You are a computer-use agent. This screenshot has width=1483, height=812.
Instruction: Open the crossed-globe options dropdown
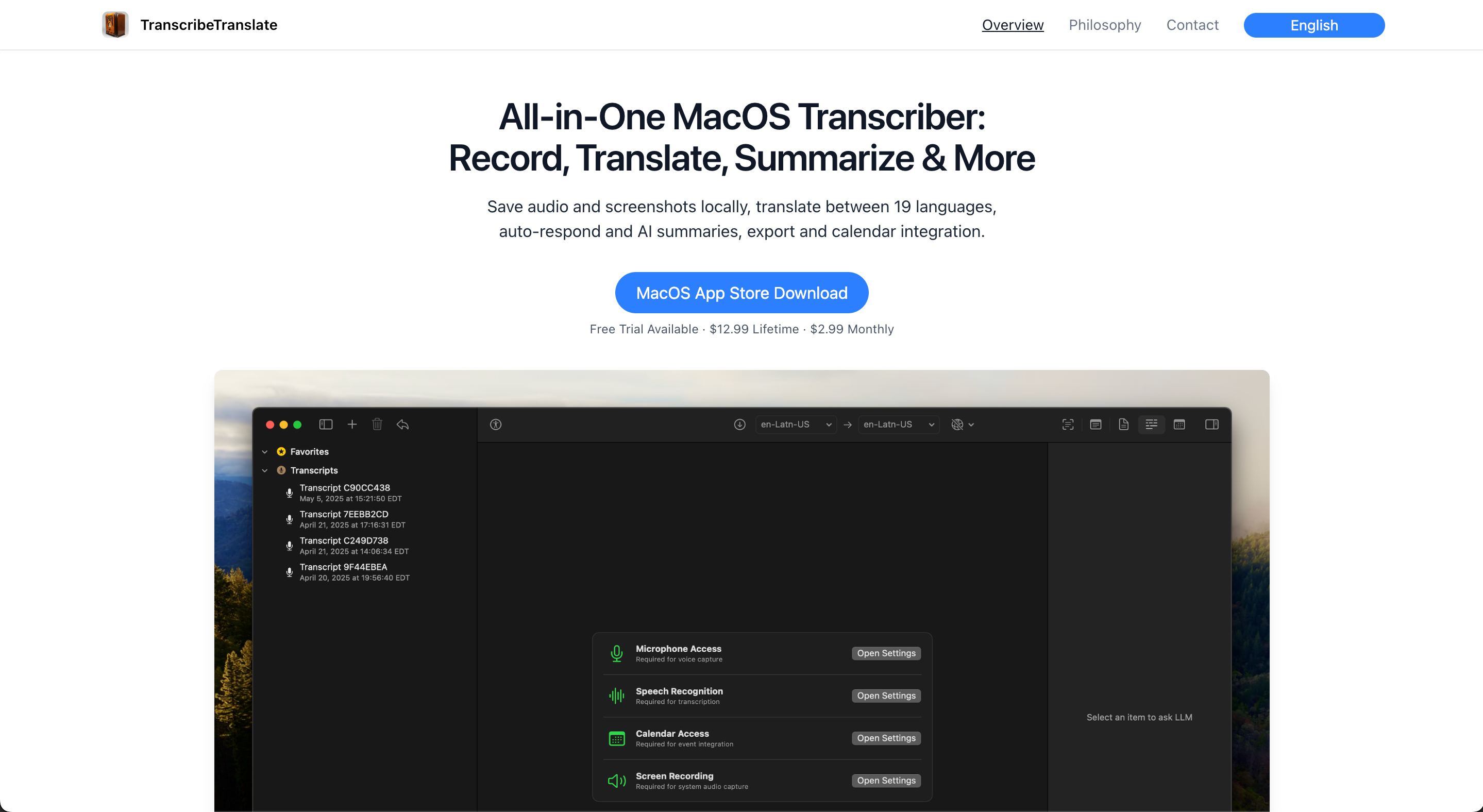pos(963,424)
